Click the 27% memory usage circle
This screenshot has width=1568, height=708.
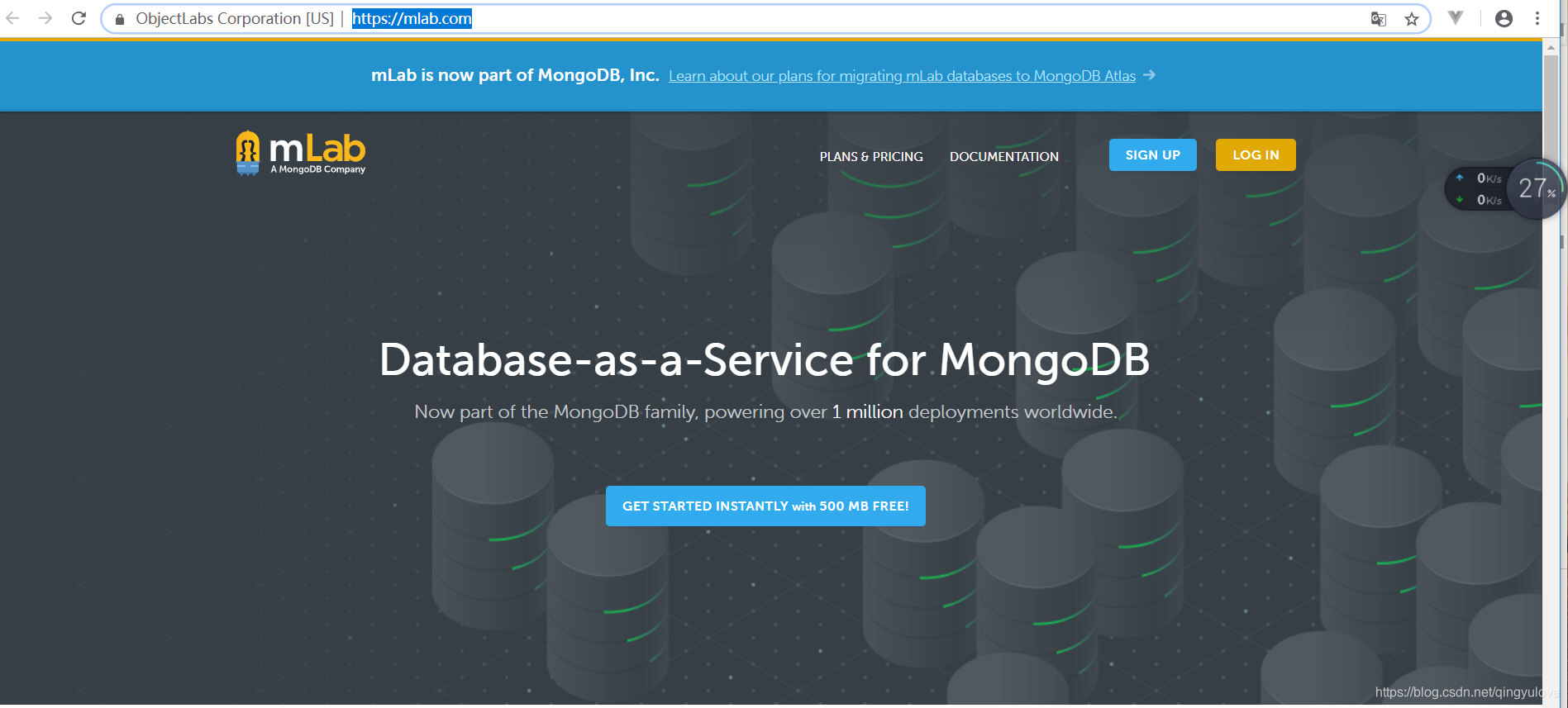click(1537, 188)
